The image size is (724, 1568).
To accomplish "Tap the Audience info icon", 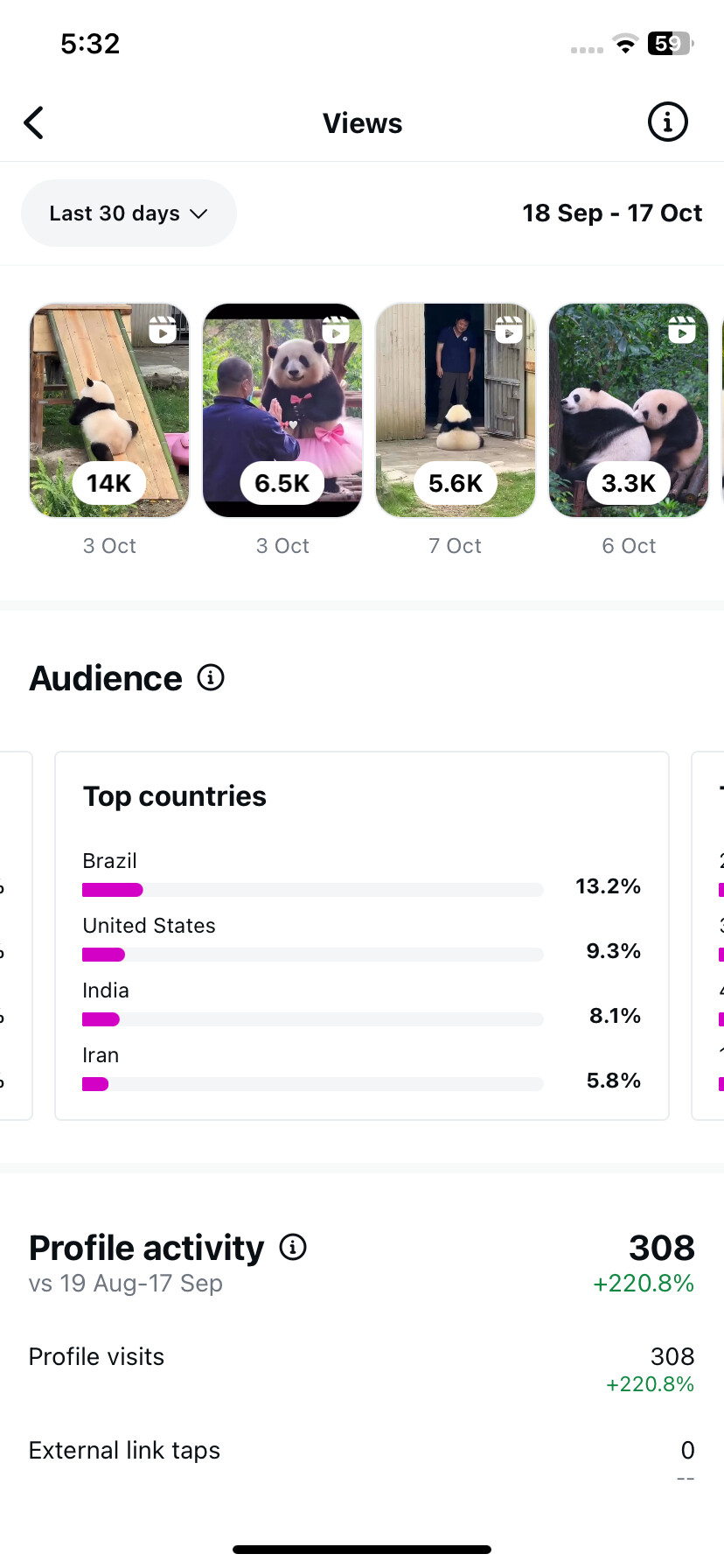I will [x=211, y=677].
